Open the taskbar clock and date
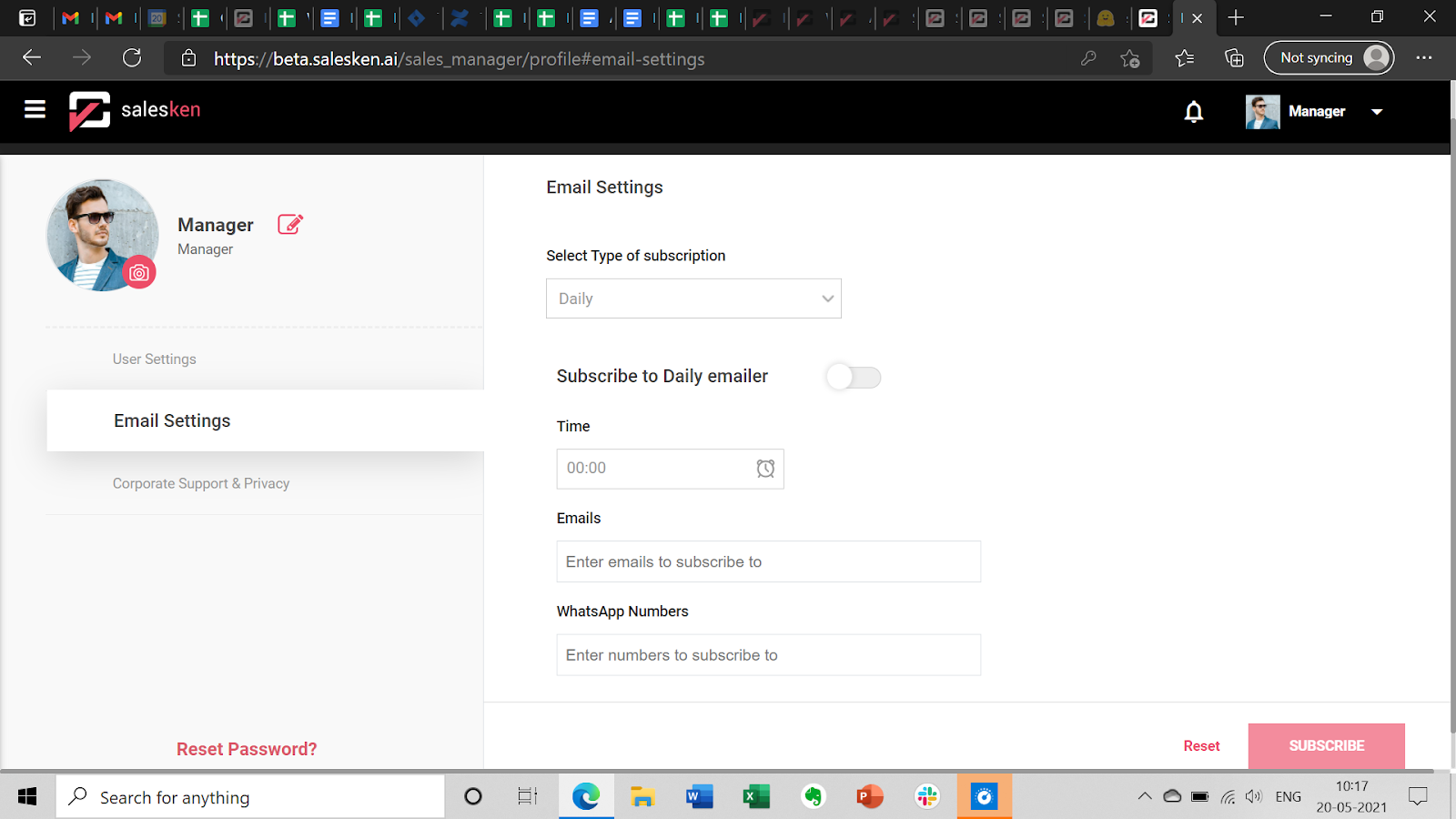The image size is (1456, 819). 1351,797
